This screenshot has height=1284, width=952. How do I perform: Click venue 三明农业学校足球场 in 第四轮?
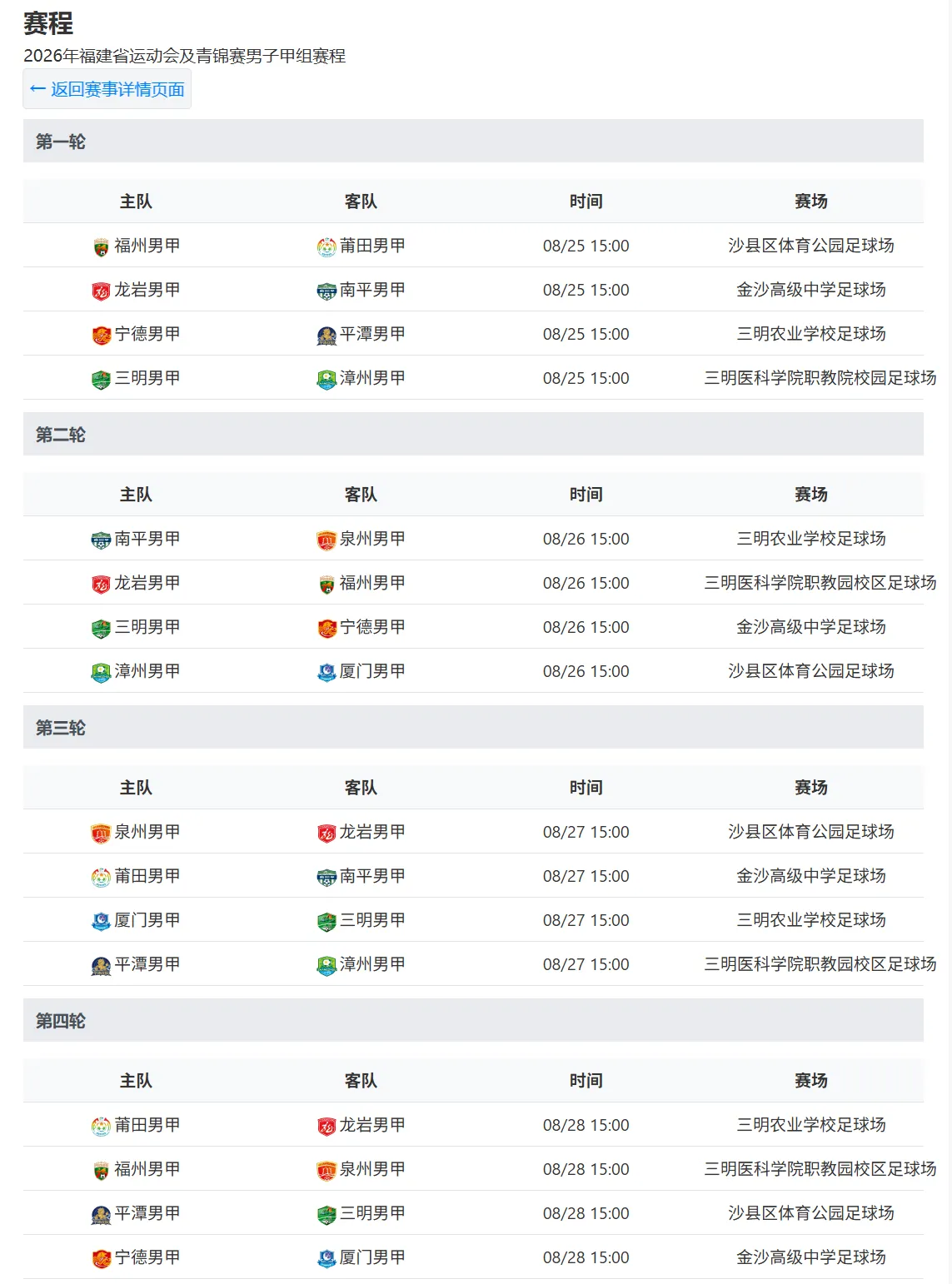point(811,1124)
